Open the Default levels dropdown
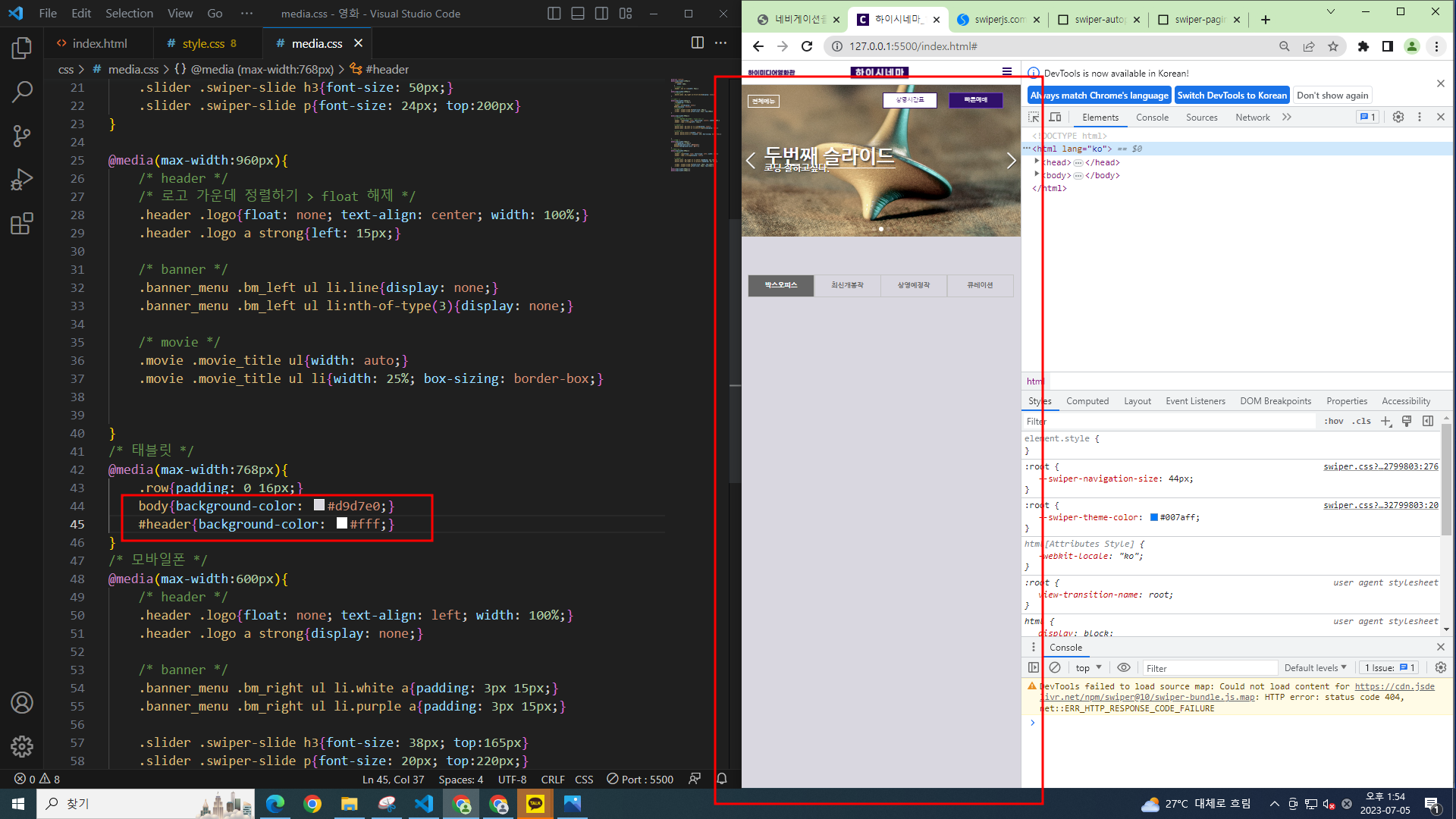 pos(1315,668)
